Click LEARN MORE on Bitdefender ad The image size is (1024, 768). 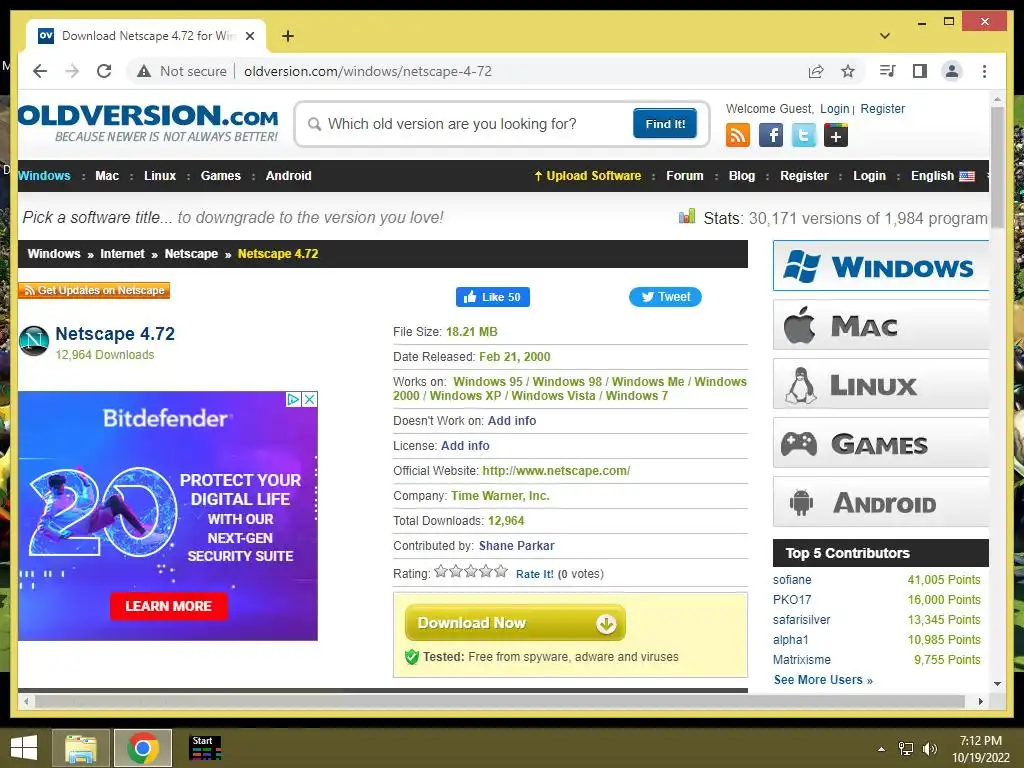(168, 606)
